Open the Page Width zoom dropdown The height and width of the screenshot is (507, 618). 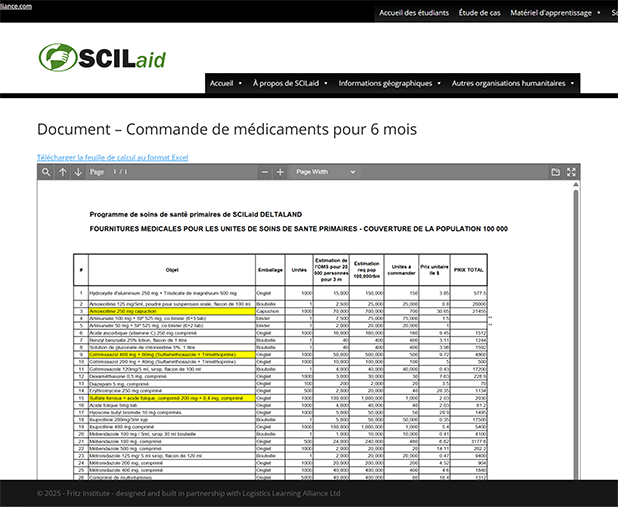click(x=325, y=172)
